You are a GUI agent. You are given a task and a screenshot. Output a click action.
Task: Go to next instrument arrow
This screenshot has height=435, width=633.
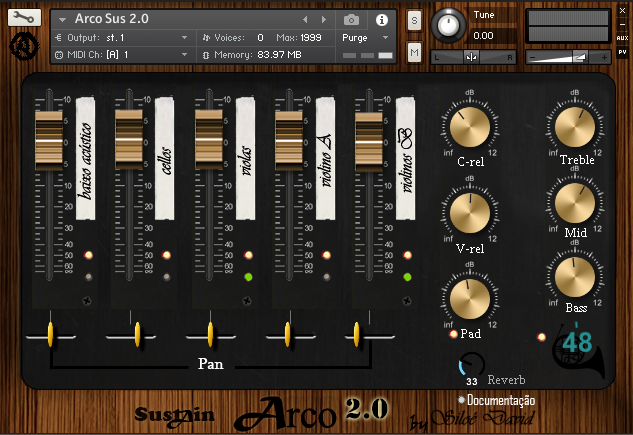tap(322, 19)
